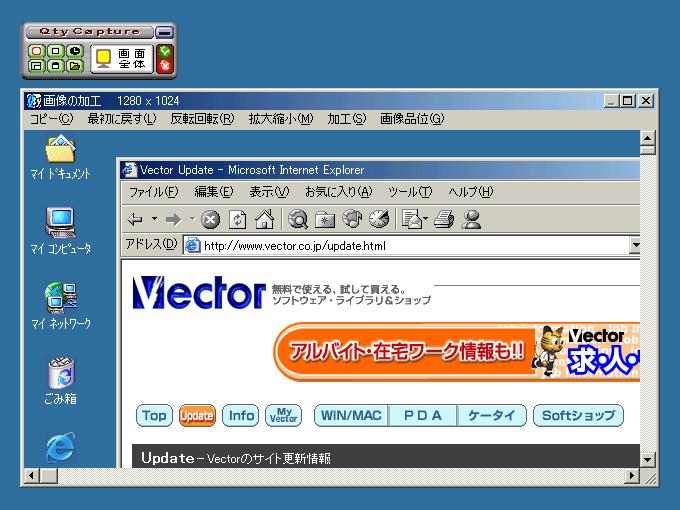The width and height of the screenshot is (680, 510).
Task: Click the Vector logo on the web page
Action: pyautogui.click(x=199, y=293)
